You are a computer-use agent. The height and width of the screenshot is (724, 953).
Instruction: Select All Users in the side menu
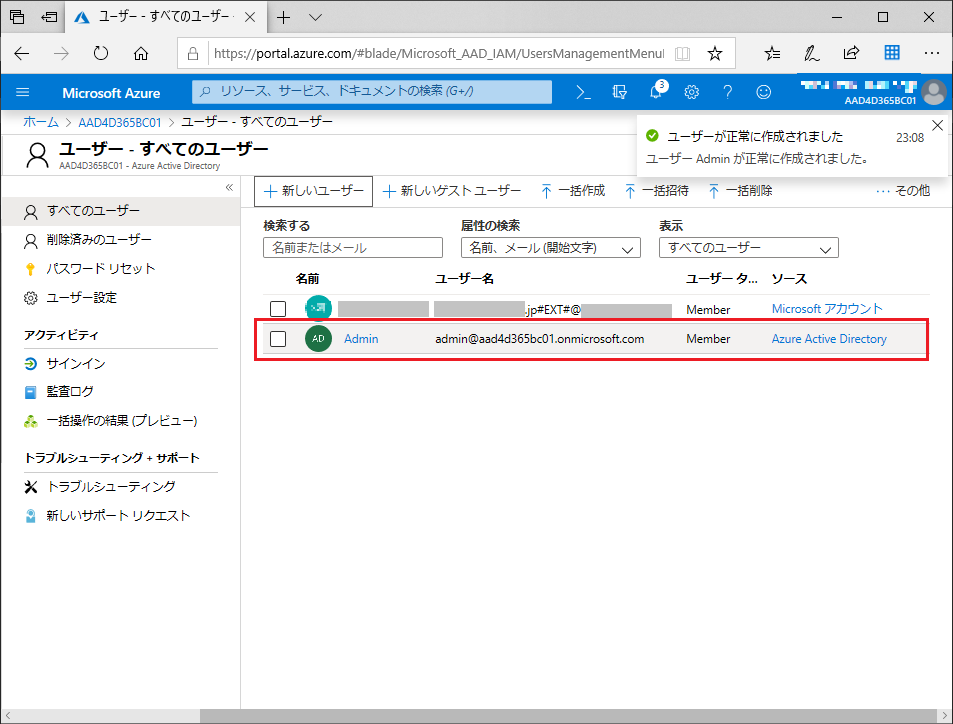(120, 211)
